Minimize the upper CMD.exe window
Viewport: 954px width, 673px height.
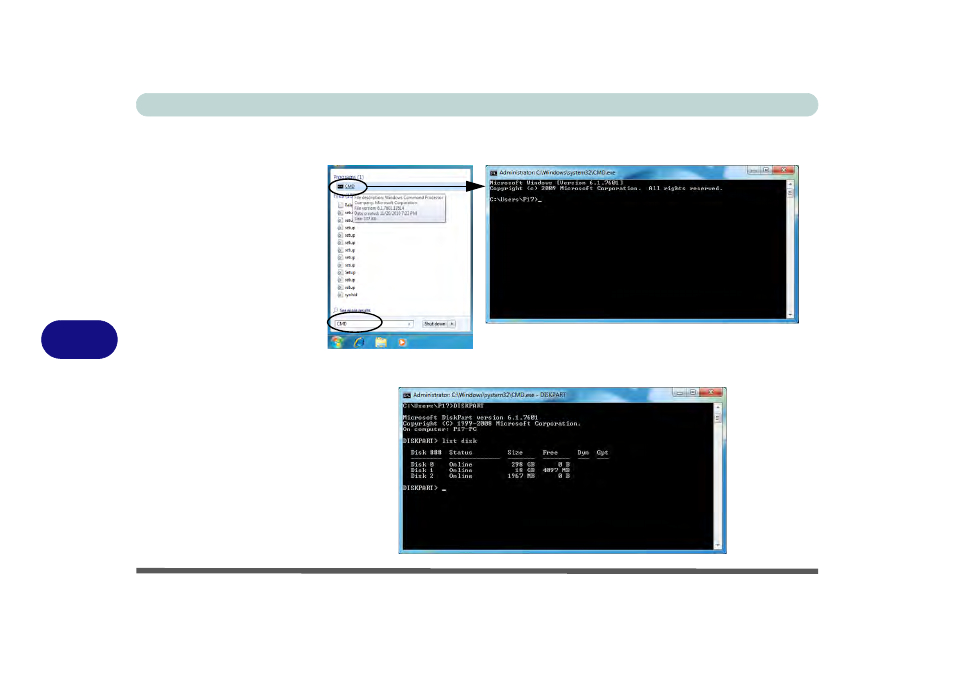click(x=753, y=170)
